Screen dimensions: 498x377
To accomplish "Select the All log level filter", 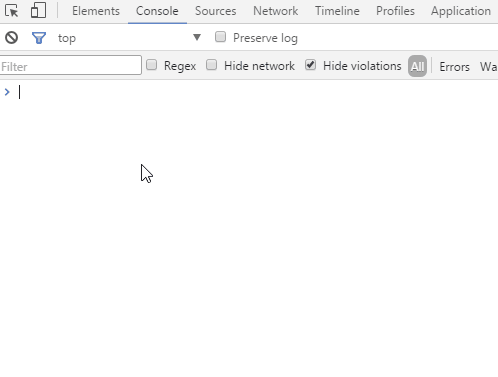I will pos(417,66).
